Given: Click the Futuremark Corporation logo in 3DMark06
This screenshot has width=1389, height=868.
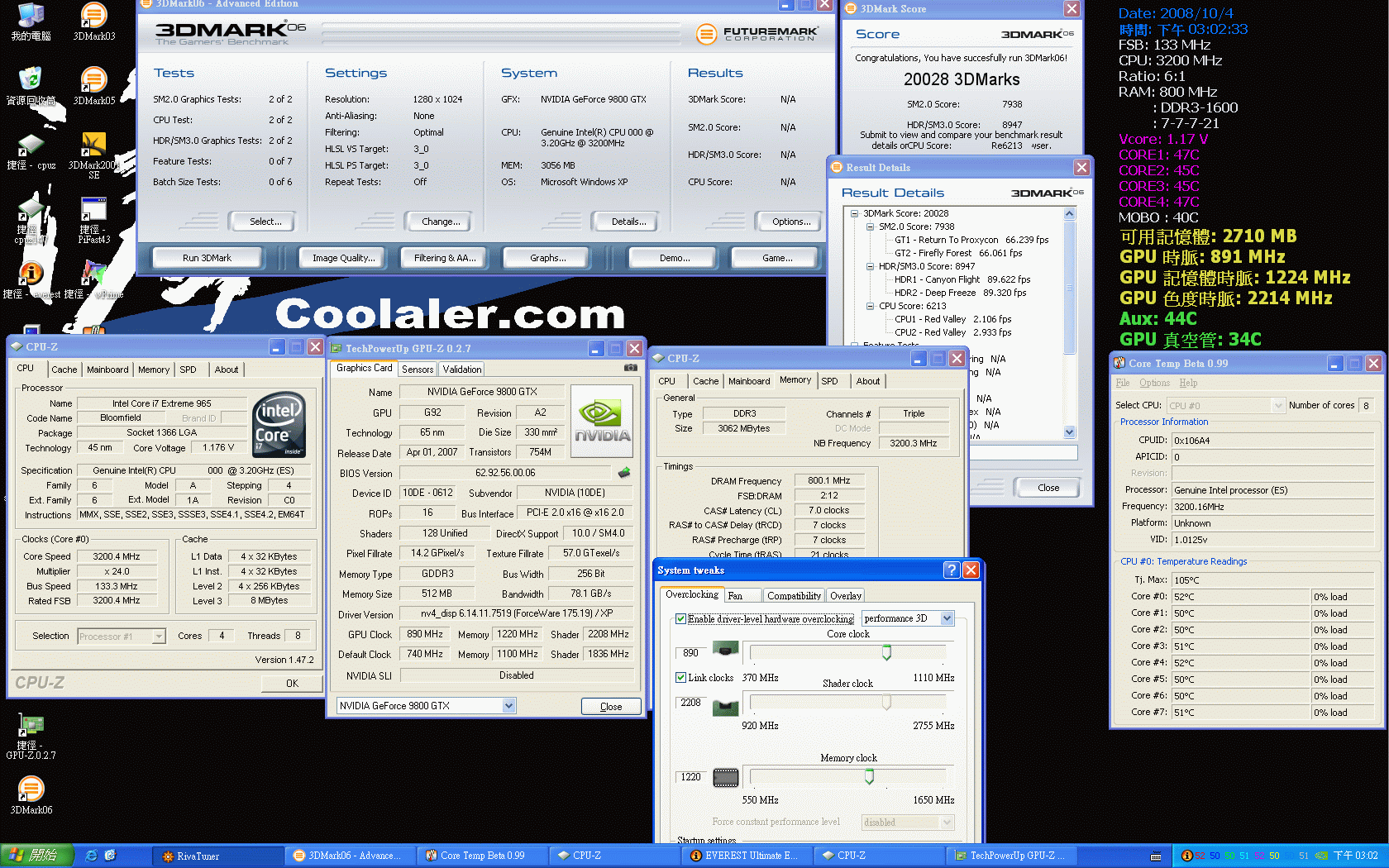Looking at the screenshot, I should pyautogui.click(x=757, y=34).
